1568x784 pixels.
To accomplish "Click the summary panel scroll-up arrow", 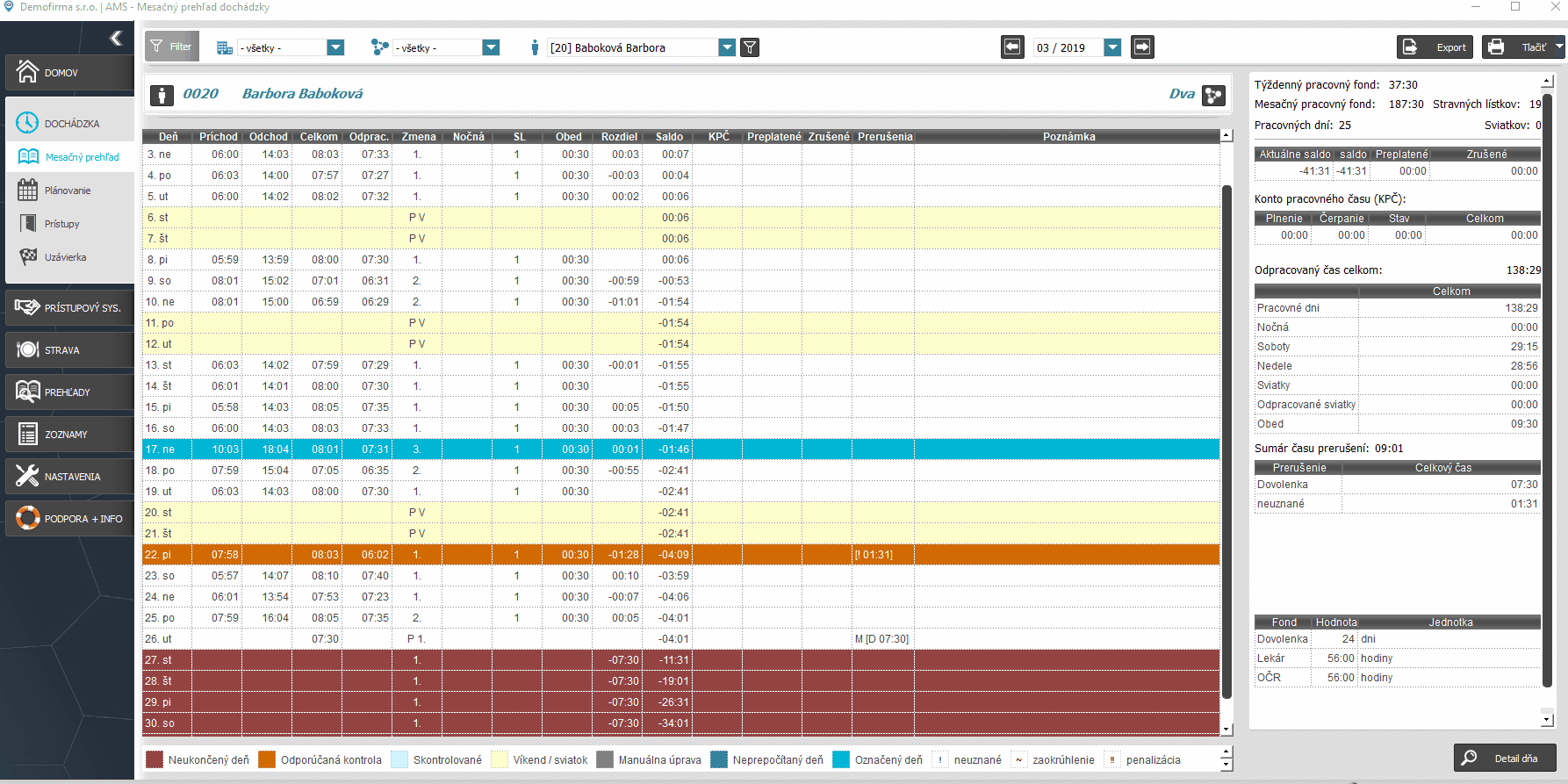I will pos(1547,82).
